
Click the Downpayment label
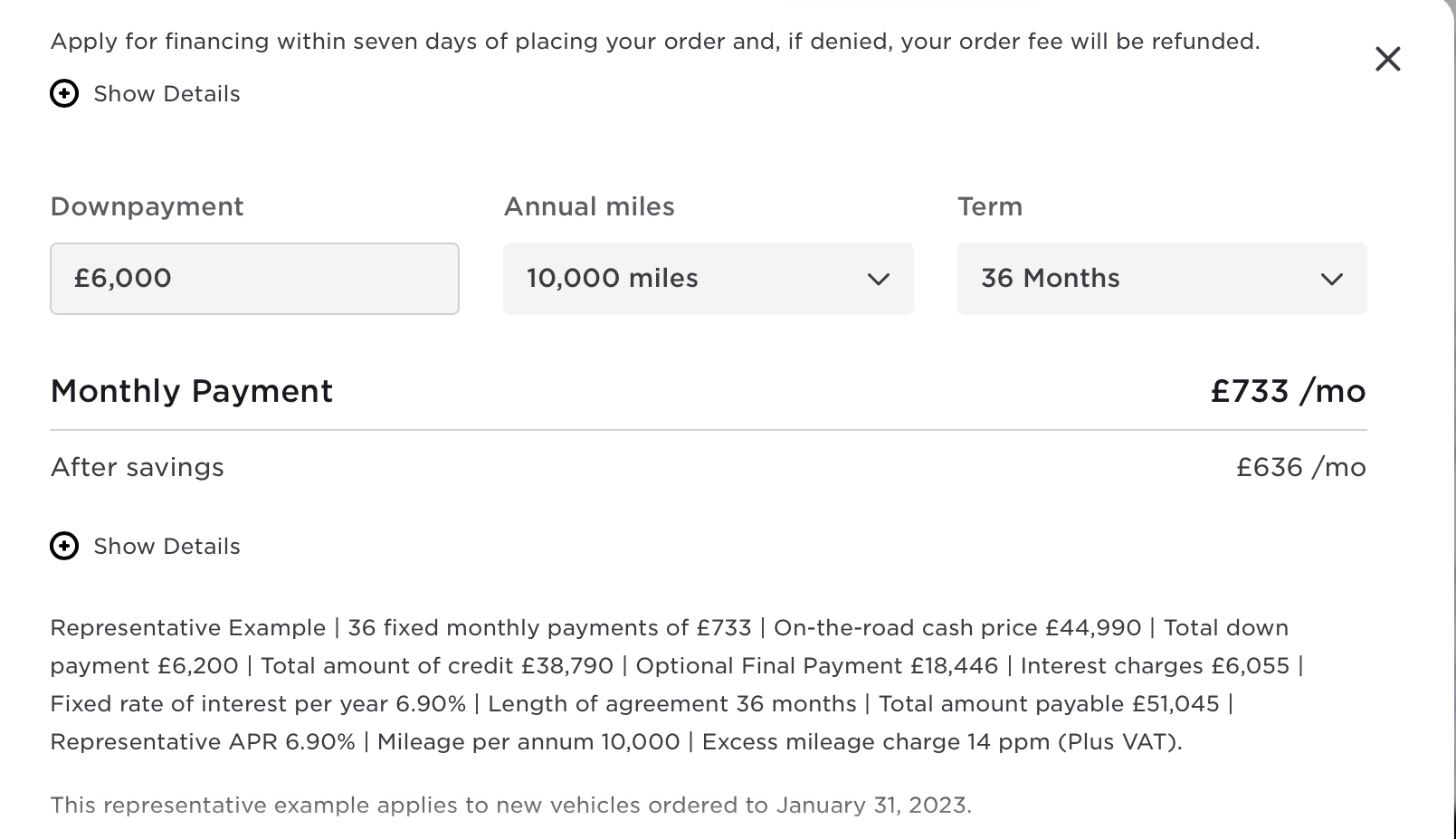pos(147,207)
